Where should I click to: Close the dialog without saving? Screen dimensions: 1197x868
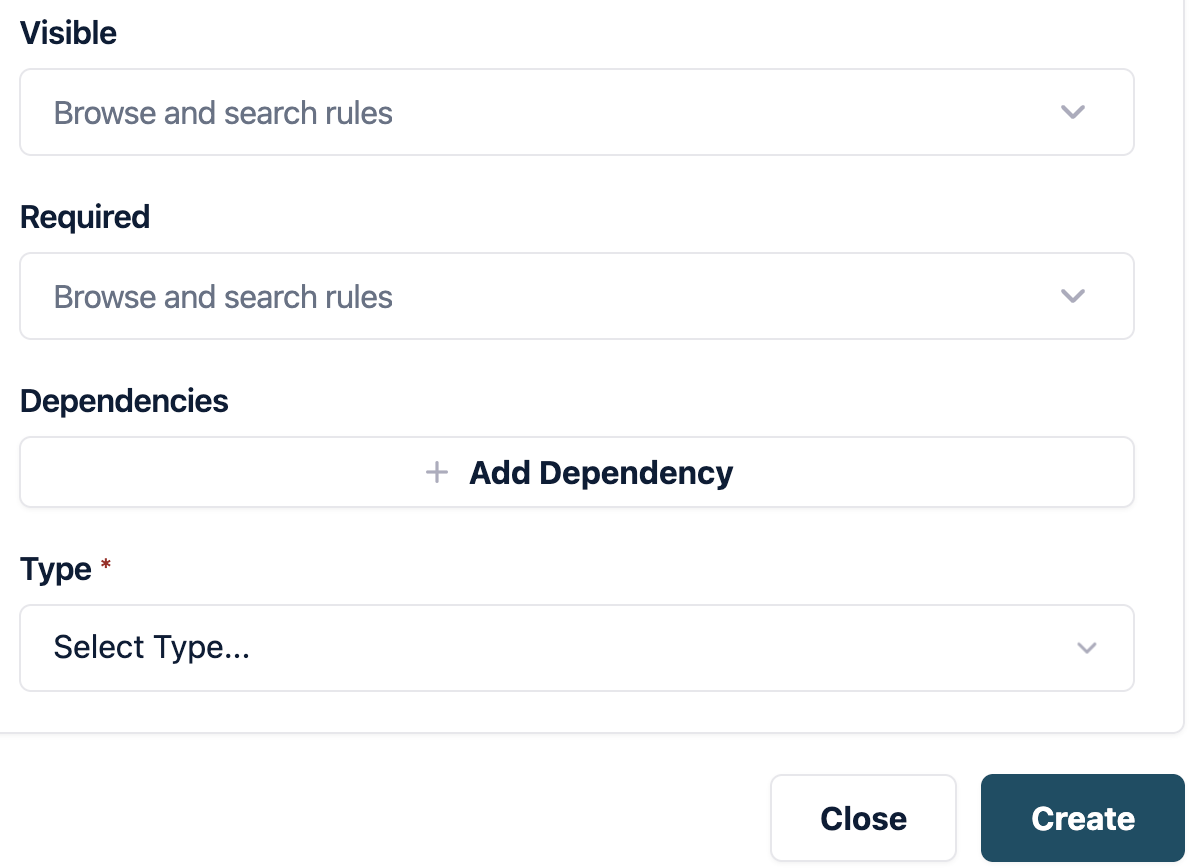(863, 818)
